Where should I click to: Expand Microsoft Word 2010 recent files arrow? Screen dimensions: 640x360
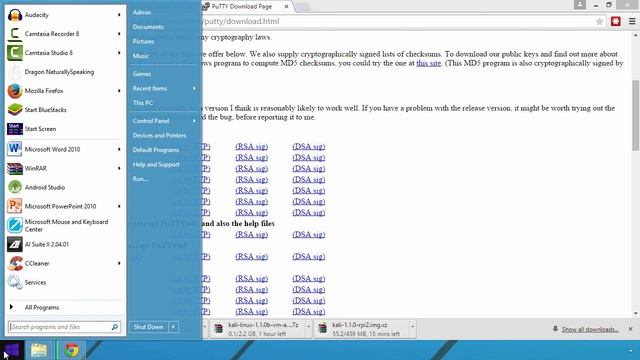click(119, 149)
